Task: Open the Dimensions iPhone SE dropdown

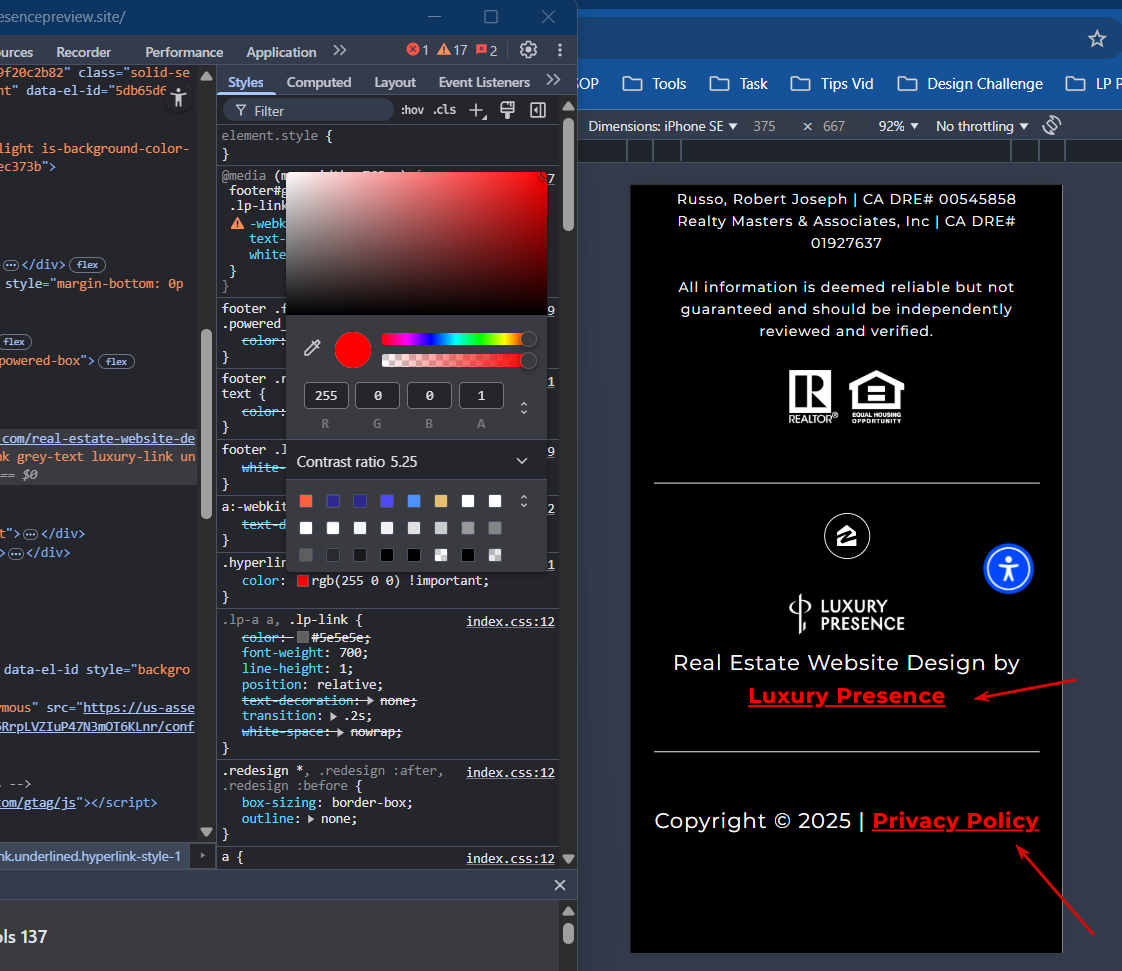Action: (x=662, y=126)
